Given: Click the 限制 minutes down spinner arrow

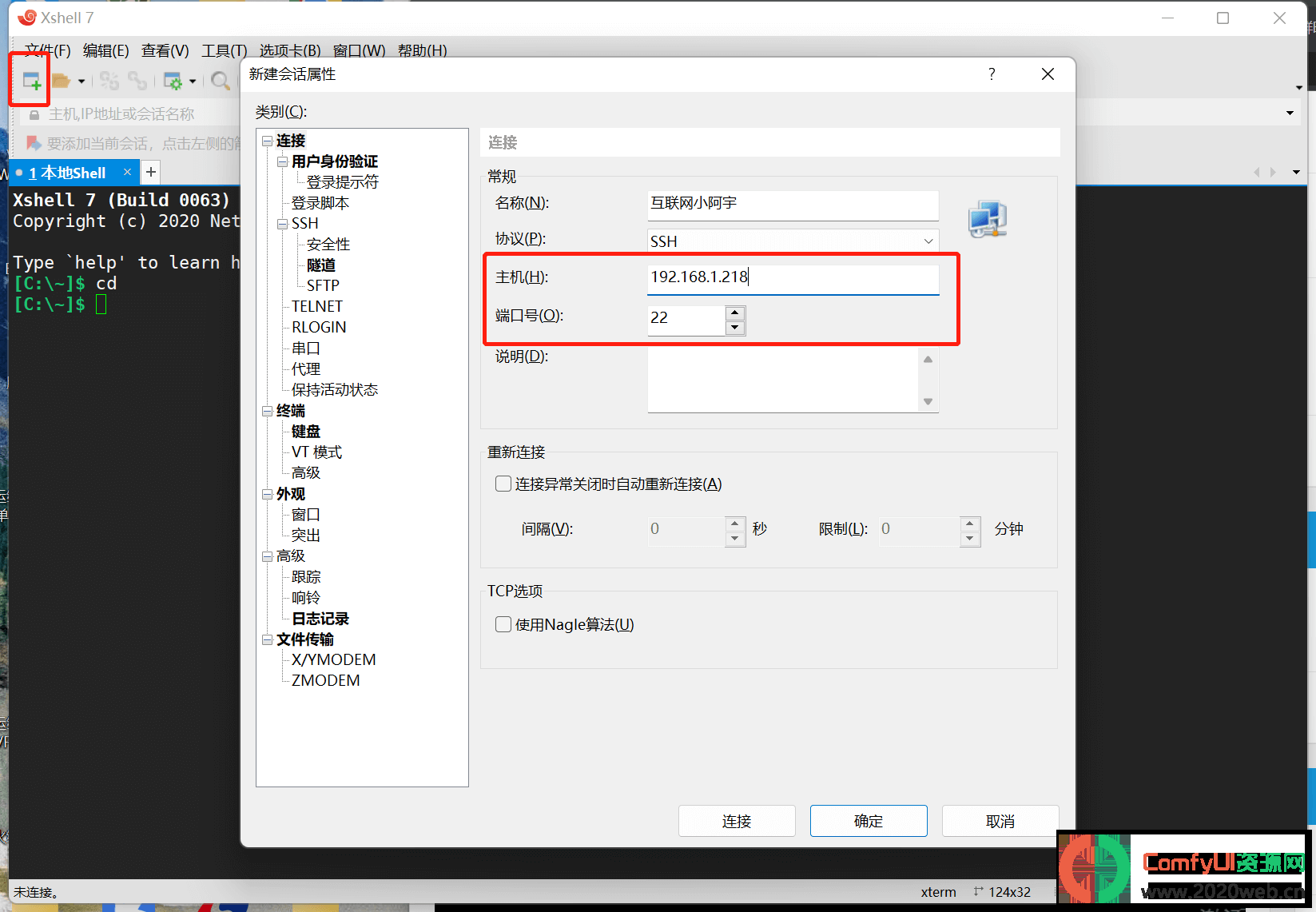Looking at the screenshot, I should pyautogui.click(x=970, y=538).
